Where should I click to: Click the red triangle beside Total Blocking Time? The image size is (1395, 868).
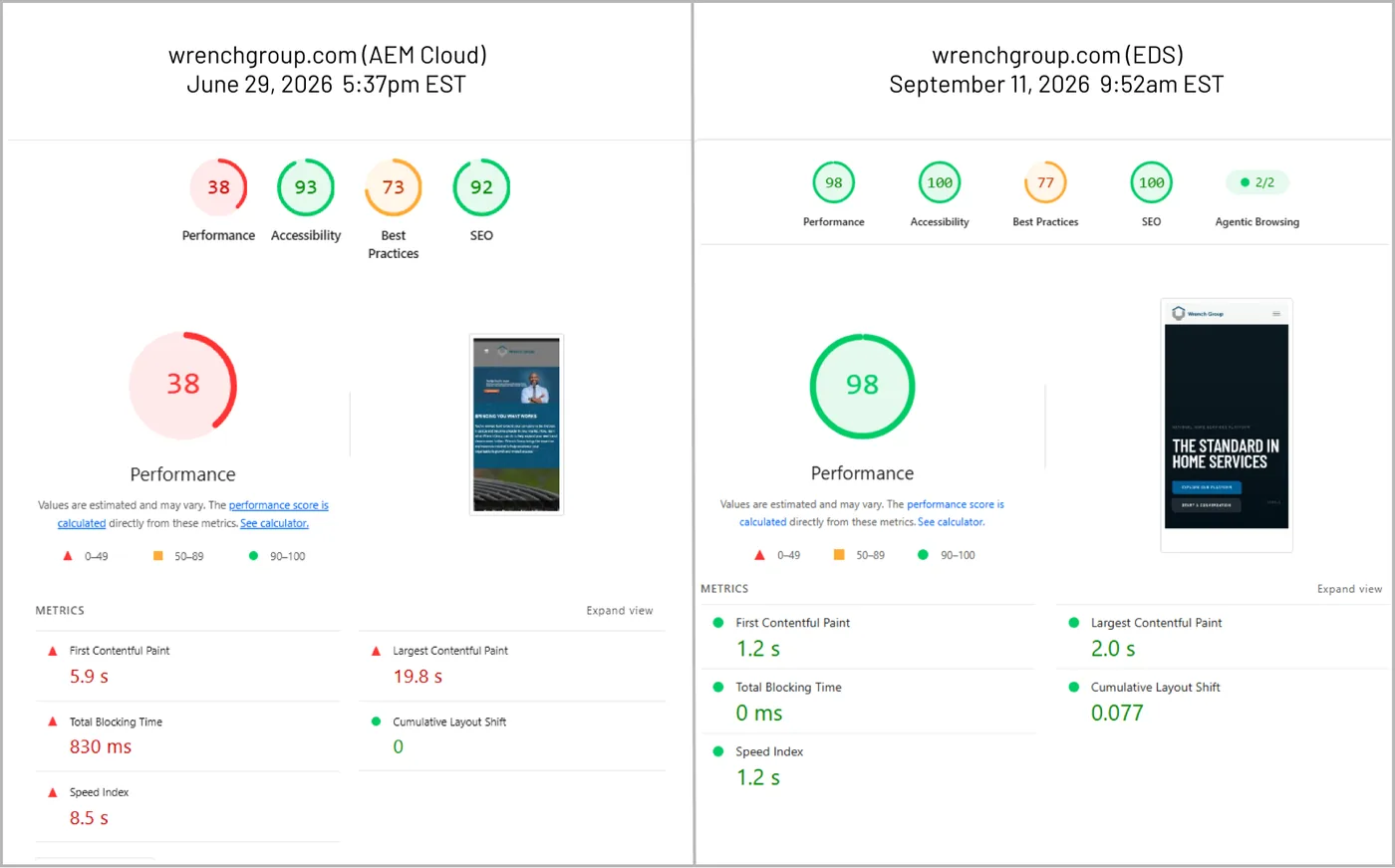[53, 722]
